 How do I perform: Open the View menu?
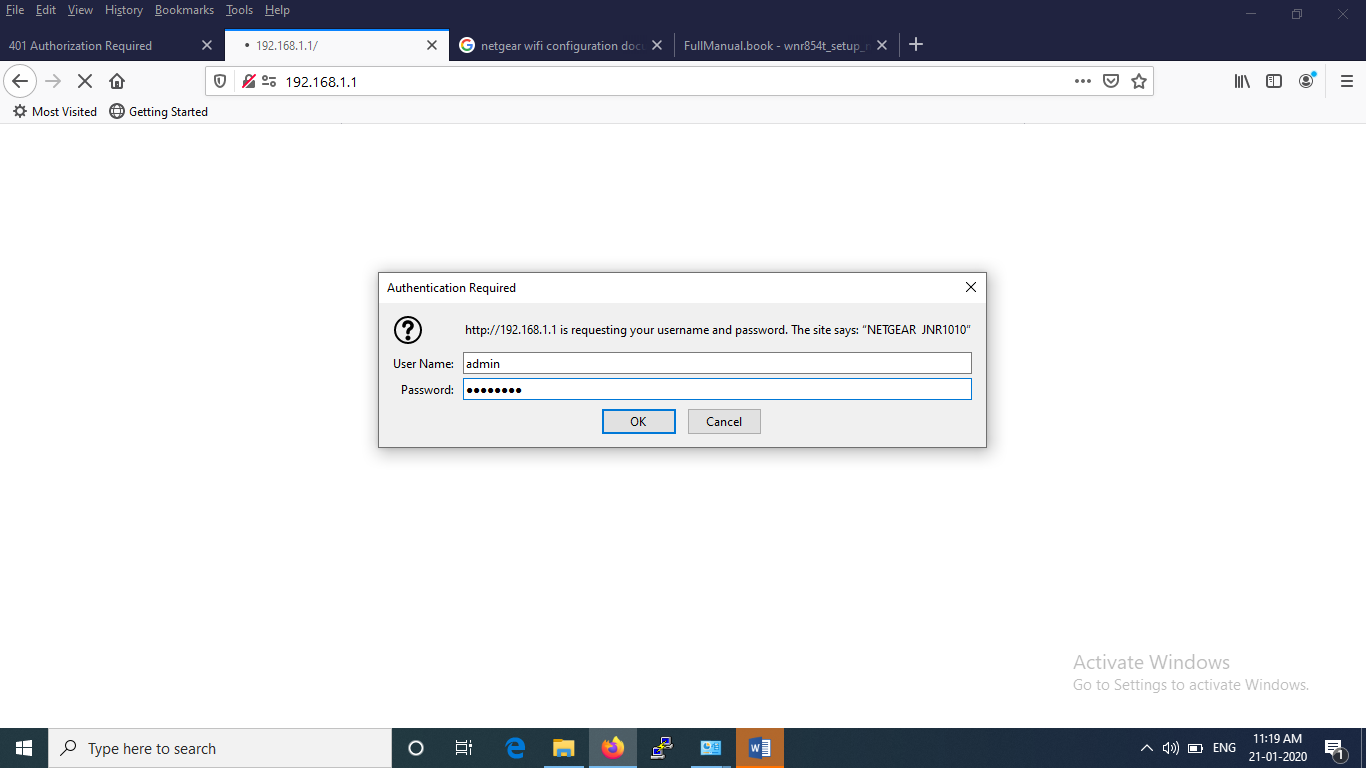coord(80,10)
